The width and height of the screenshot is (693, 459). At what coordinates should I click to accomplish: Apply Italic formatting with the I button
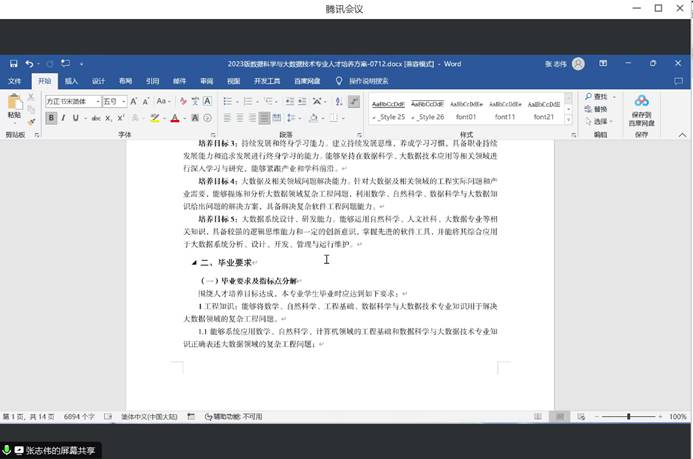pos(63,118)
